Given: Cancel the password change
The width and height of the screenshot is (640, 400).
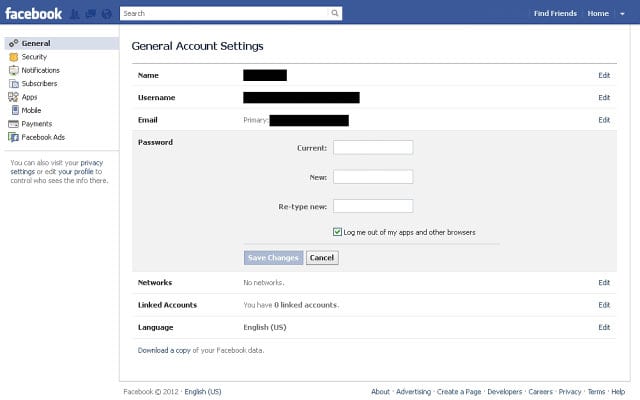Looking at the screenshot, I should pos(322,258).
